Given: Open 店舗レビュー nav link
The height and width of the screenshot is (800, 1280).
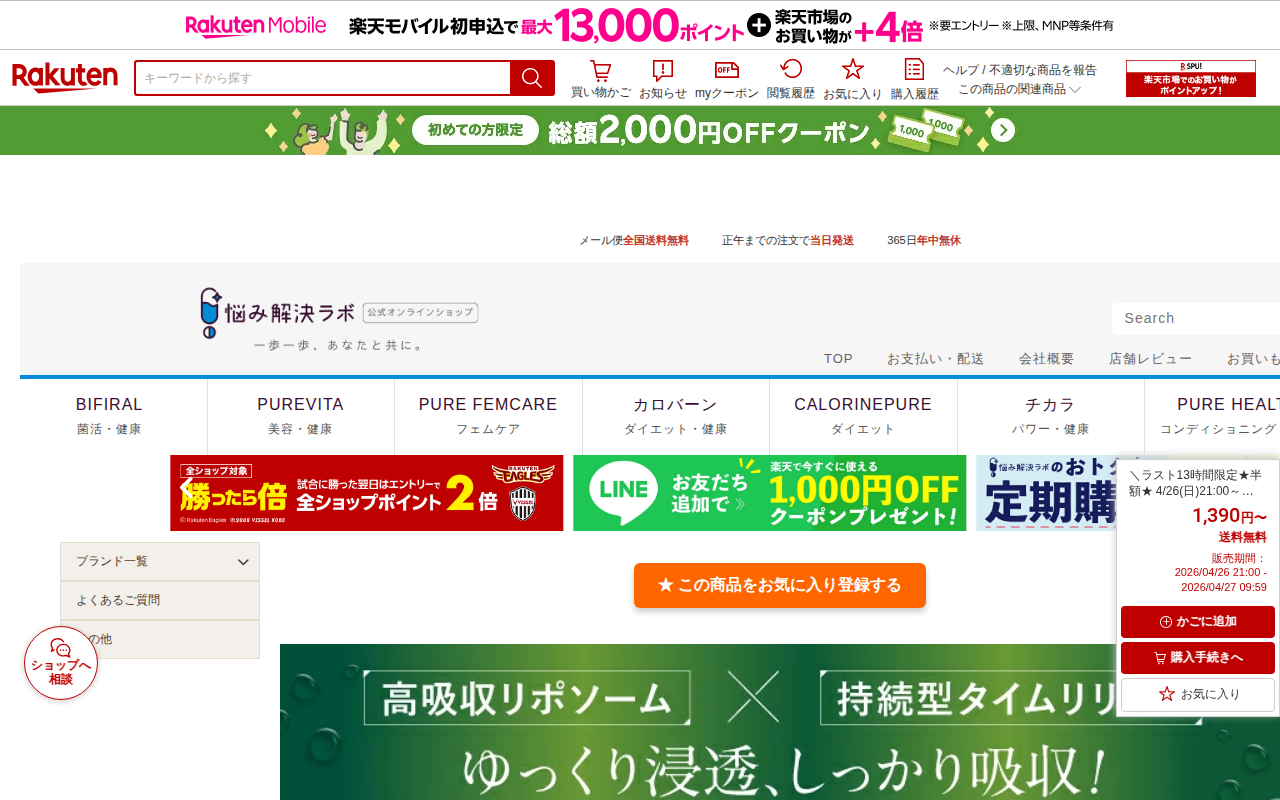Looking at the screenshot, I should tap(1150, 359).
